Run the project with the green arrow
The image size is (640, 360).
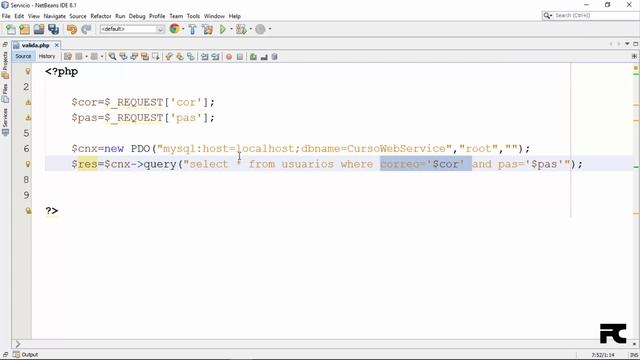223,29
